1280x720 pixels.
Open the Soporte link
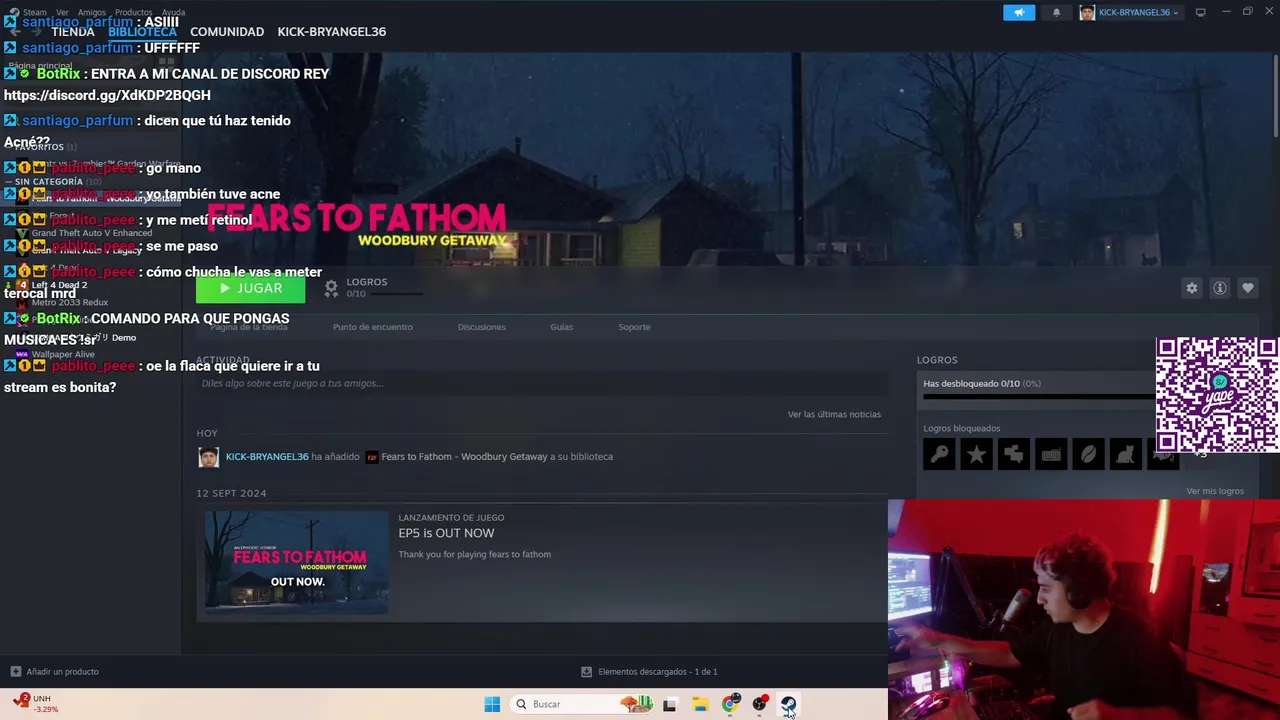click(x=634, y=327)
